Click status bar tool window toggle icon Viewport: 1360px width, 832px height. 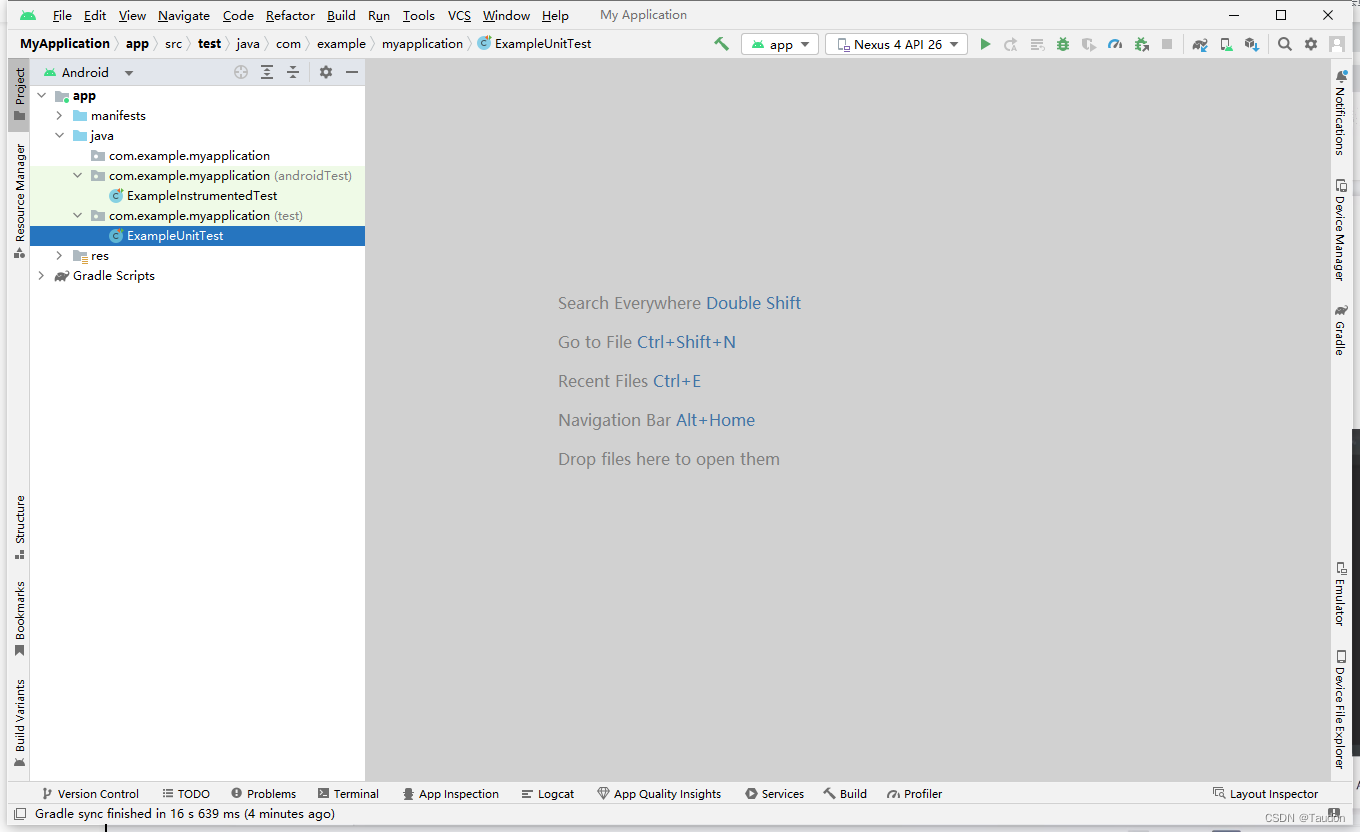(x=19, y=814)
